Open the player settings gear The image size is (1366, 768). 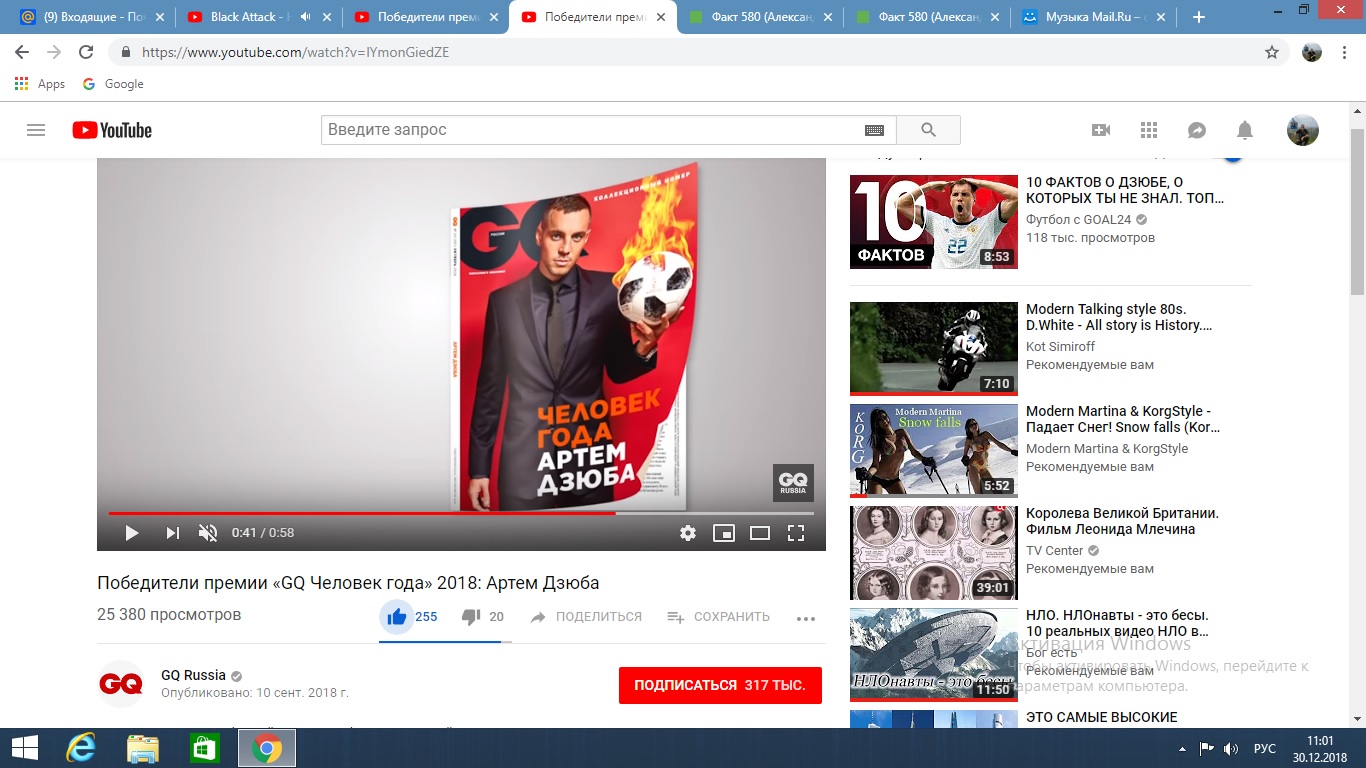coord(688,533)
